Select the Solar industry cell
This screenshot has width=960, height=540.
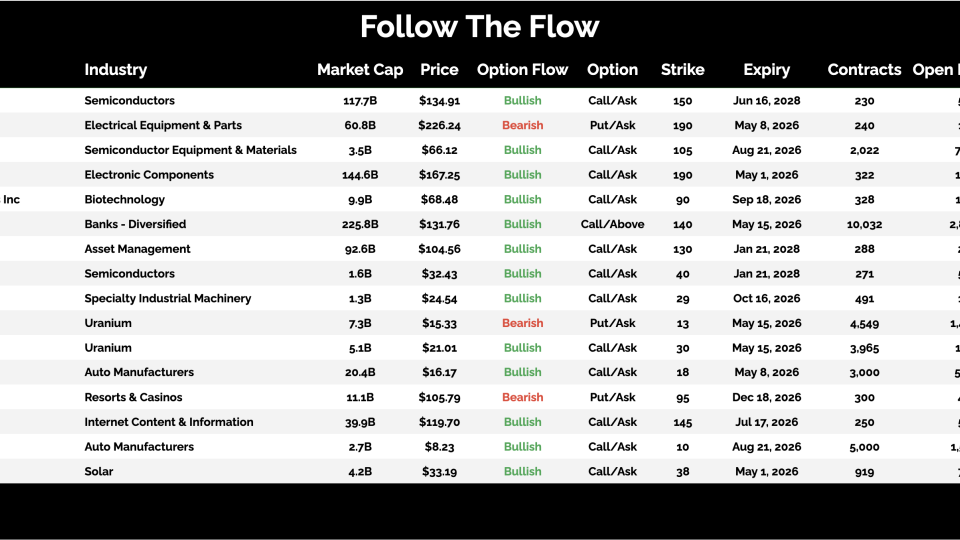99,472
